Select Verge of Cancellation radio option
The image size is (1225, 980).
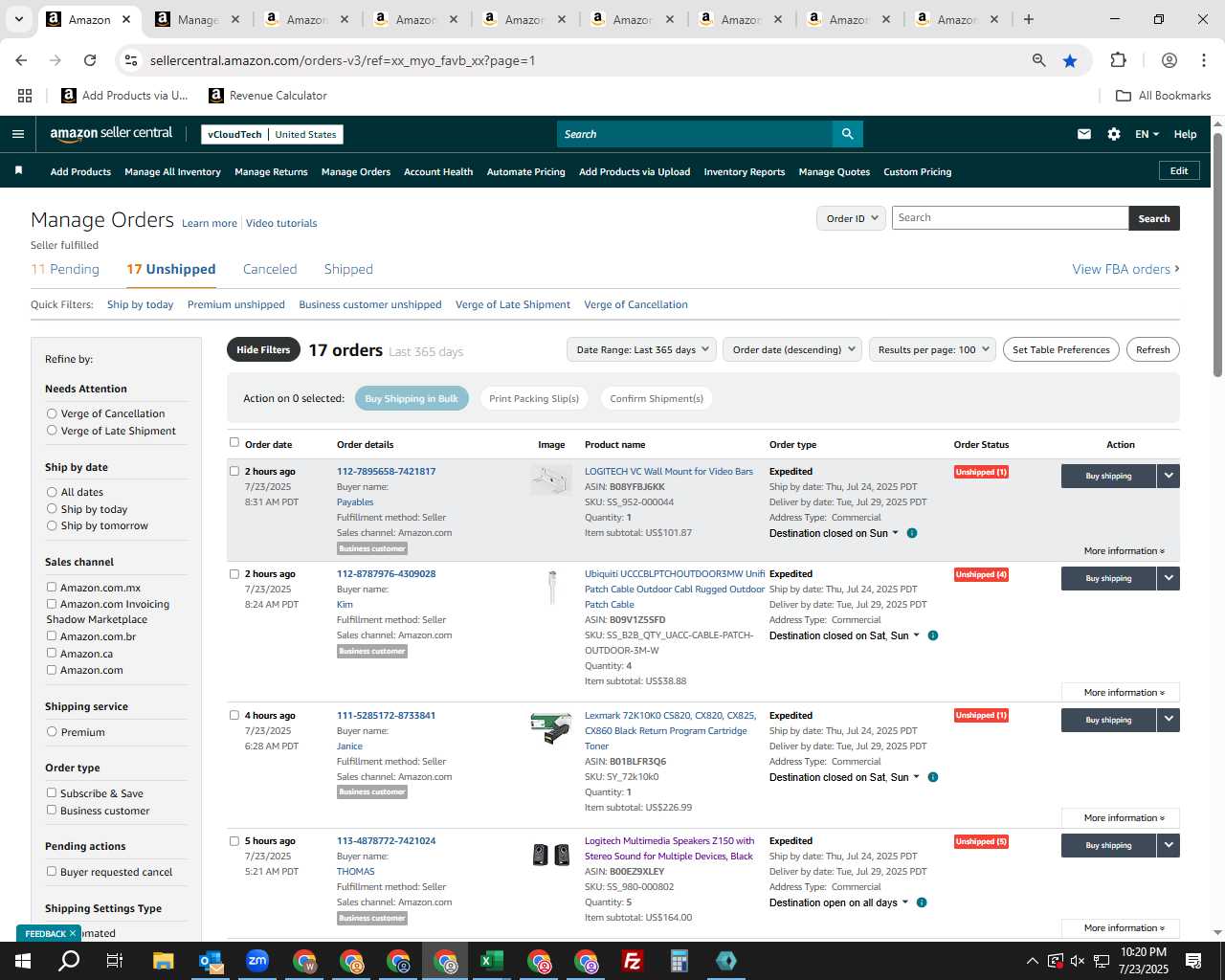point(52,413)
